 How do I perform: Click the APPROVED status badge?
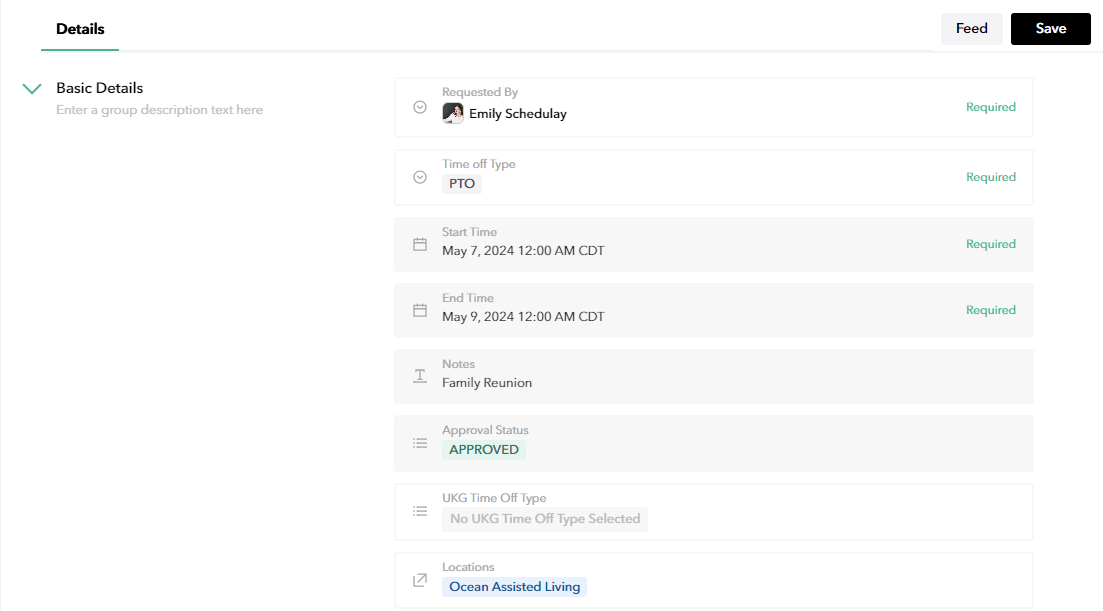(484, 450)
